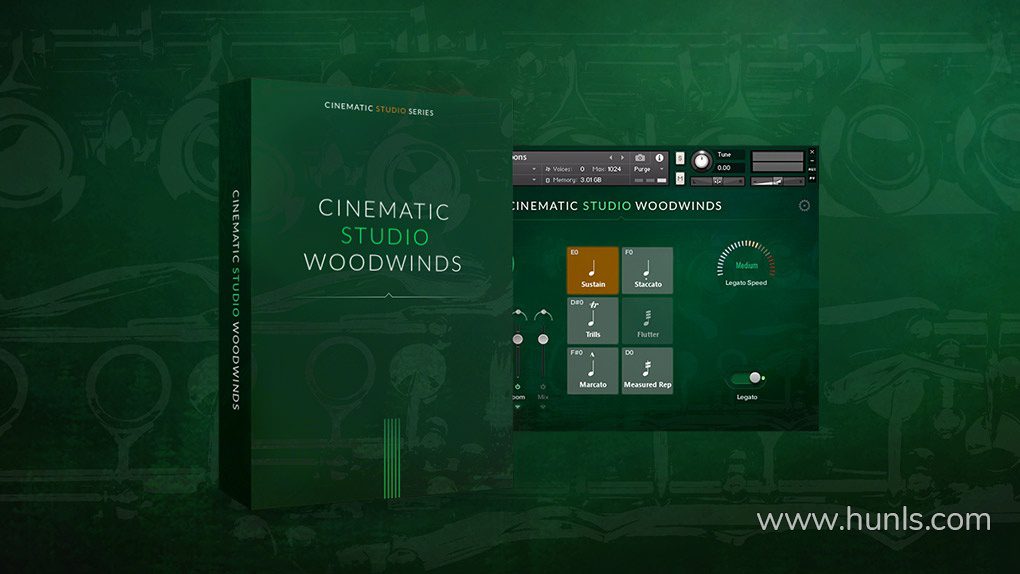1020x574 pixels.
Task: Click the Legato Speed dial
Action: point(746,262)
